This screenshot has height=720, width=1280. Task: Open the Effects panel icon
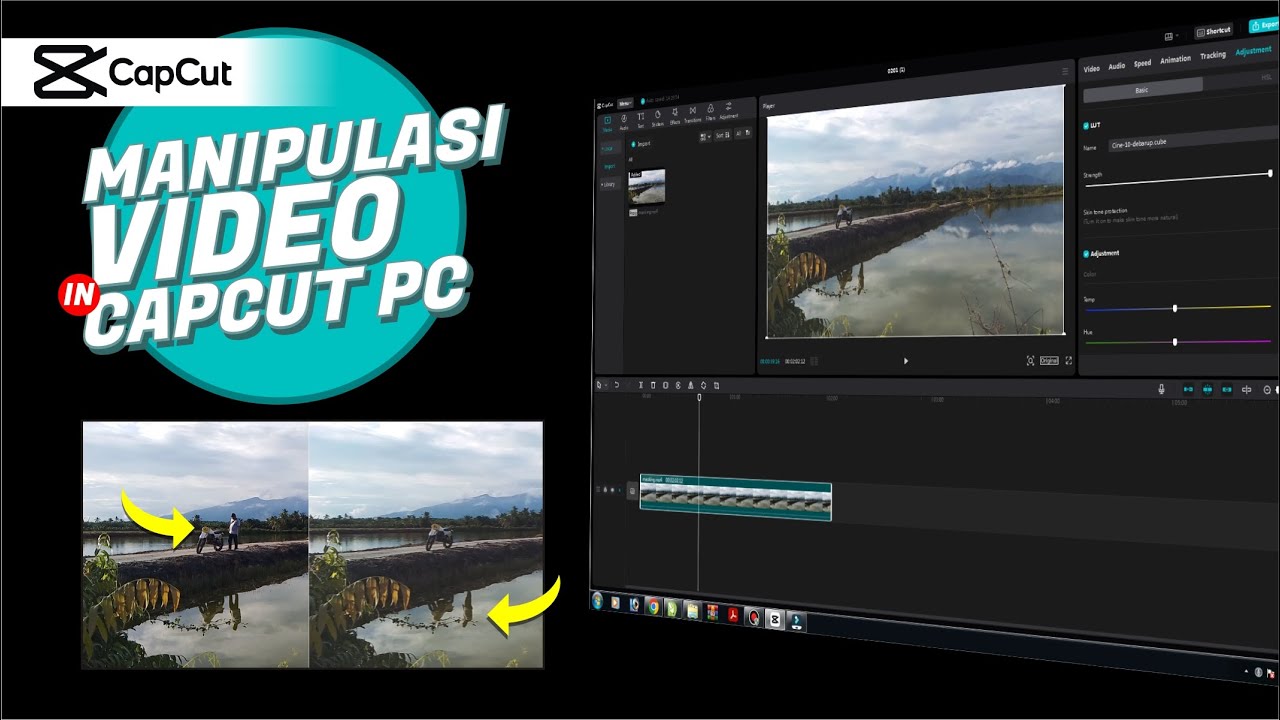tap(675, 112)
